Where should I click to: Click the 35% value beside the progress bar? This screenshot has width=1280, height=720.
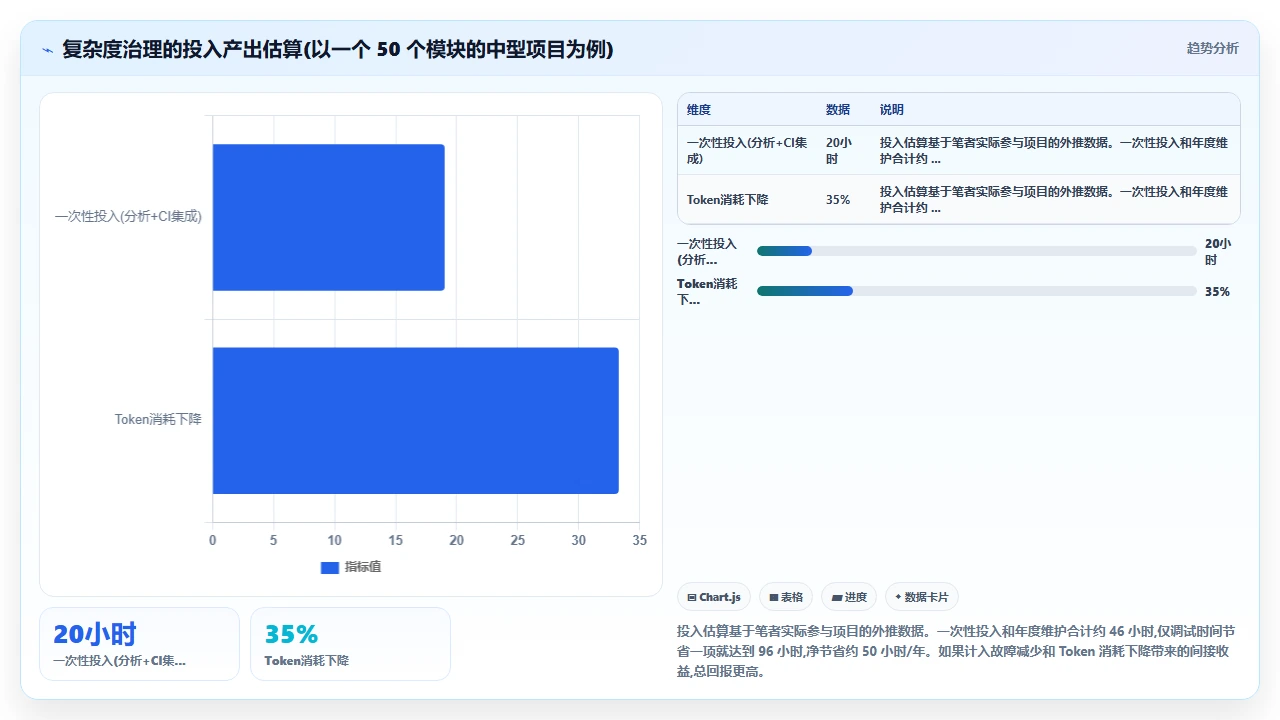[x=1217, y=292]
